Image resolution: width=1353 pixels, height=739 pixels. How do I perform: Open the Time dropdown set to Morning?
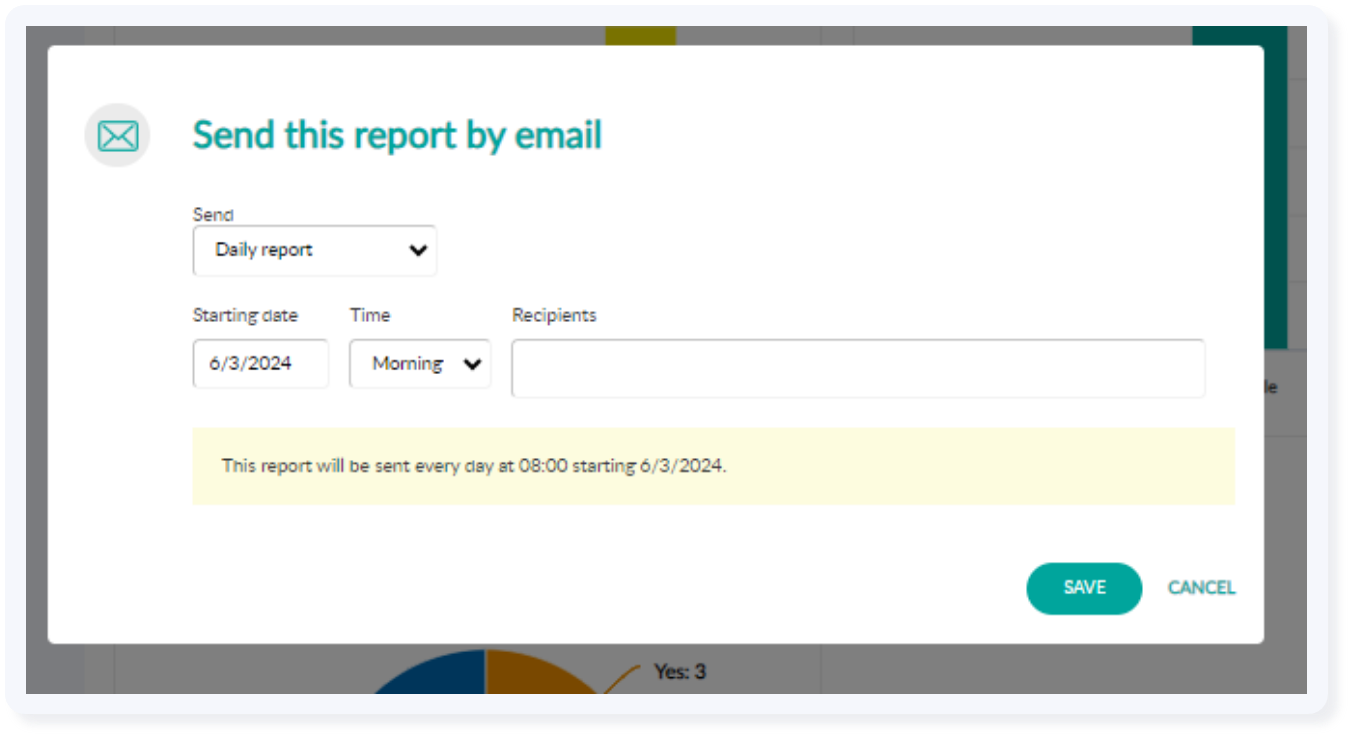click(419, 364)
